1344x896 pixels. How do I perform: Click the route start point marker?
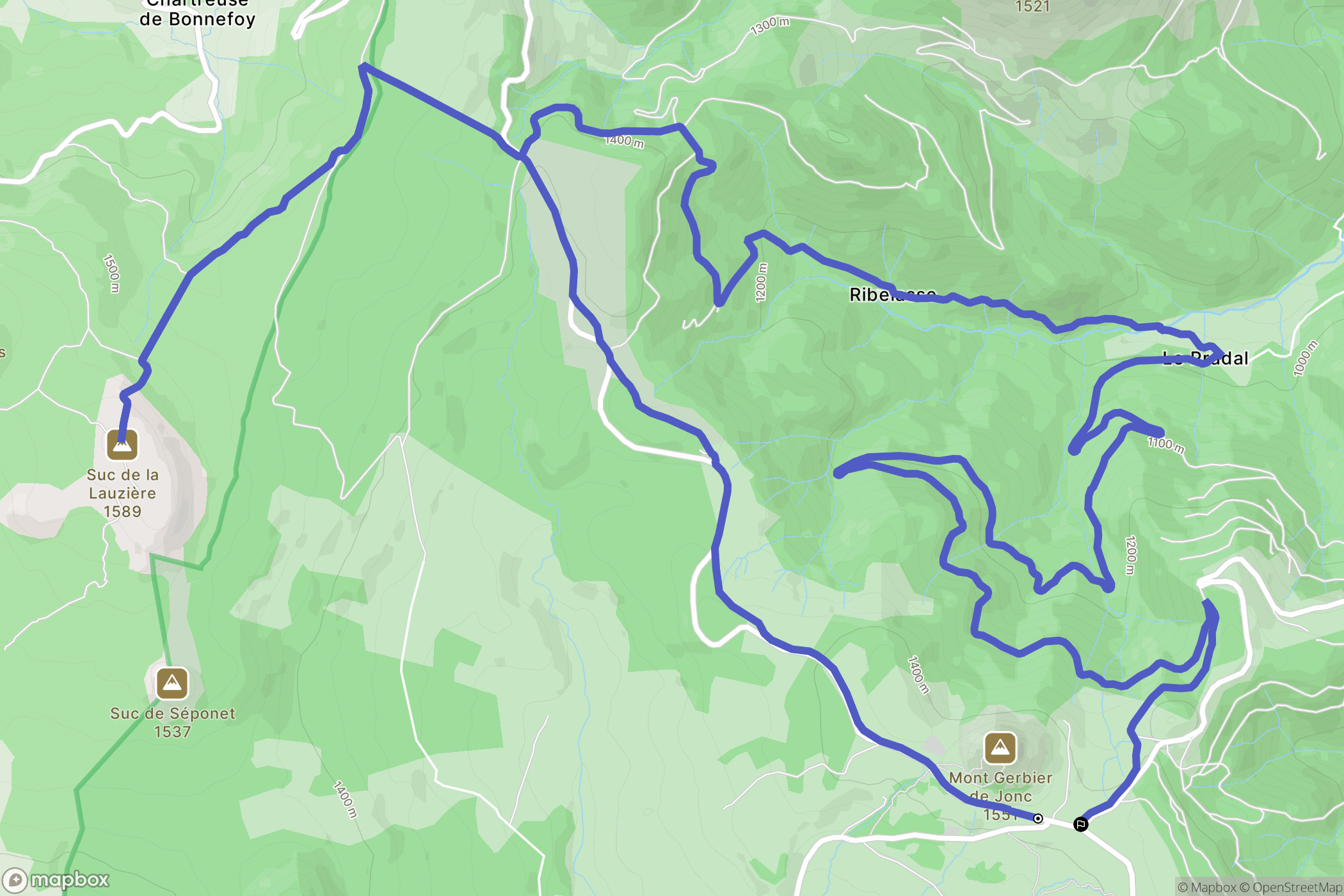point(1038,819)
